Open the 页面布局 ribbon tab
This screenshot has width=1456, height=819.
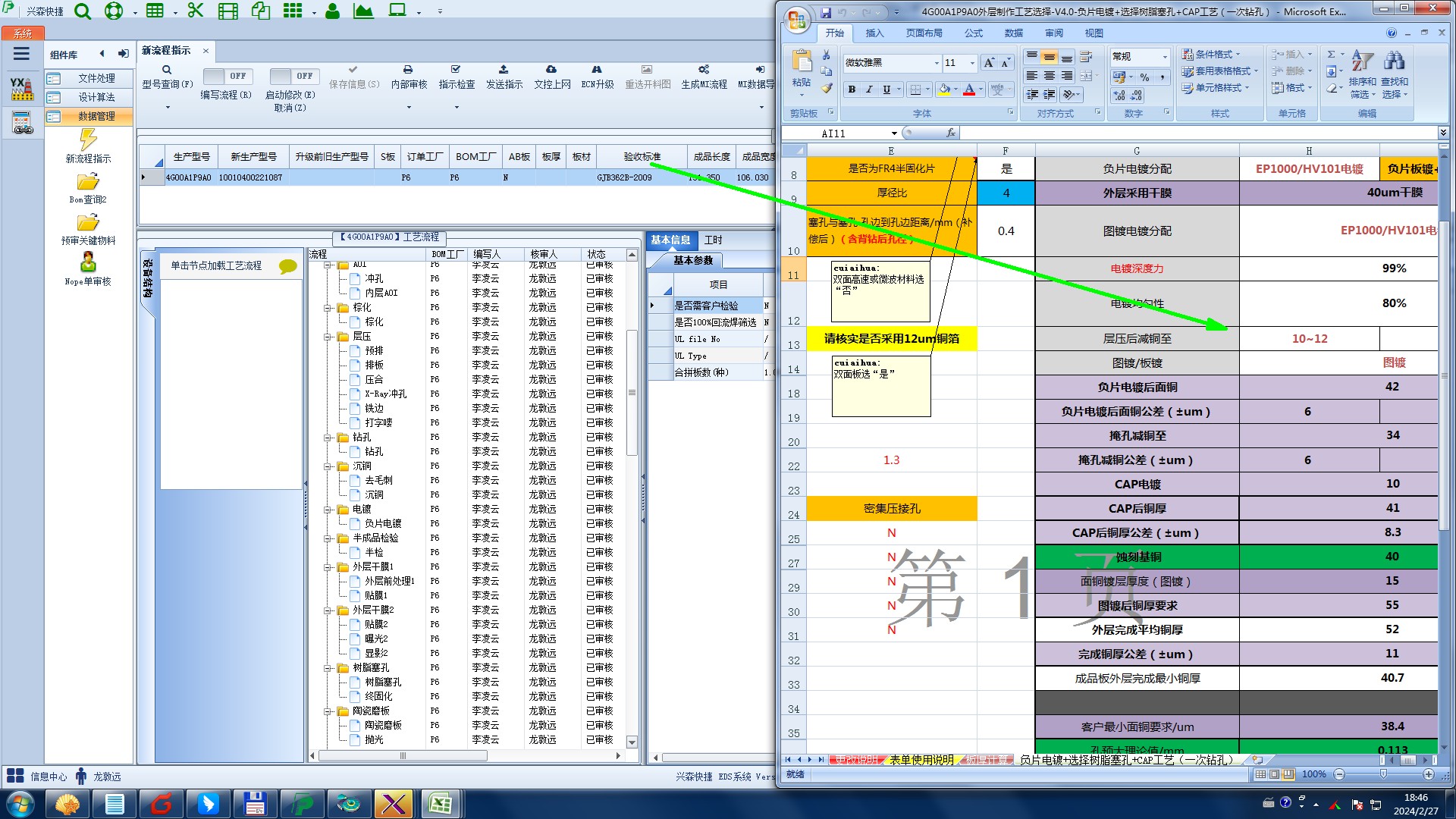pos(924,33)
